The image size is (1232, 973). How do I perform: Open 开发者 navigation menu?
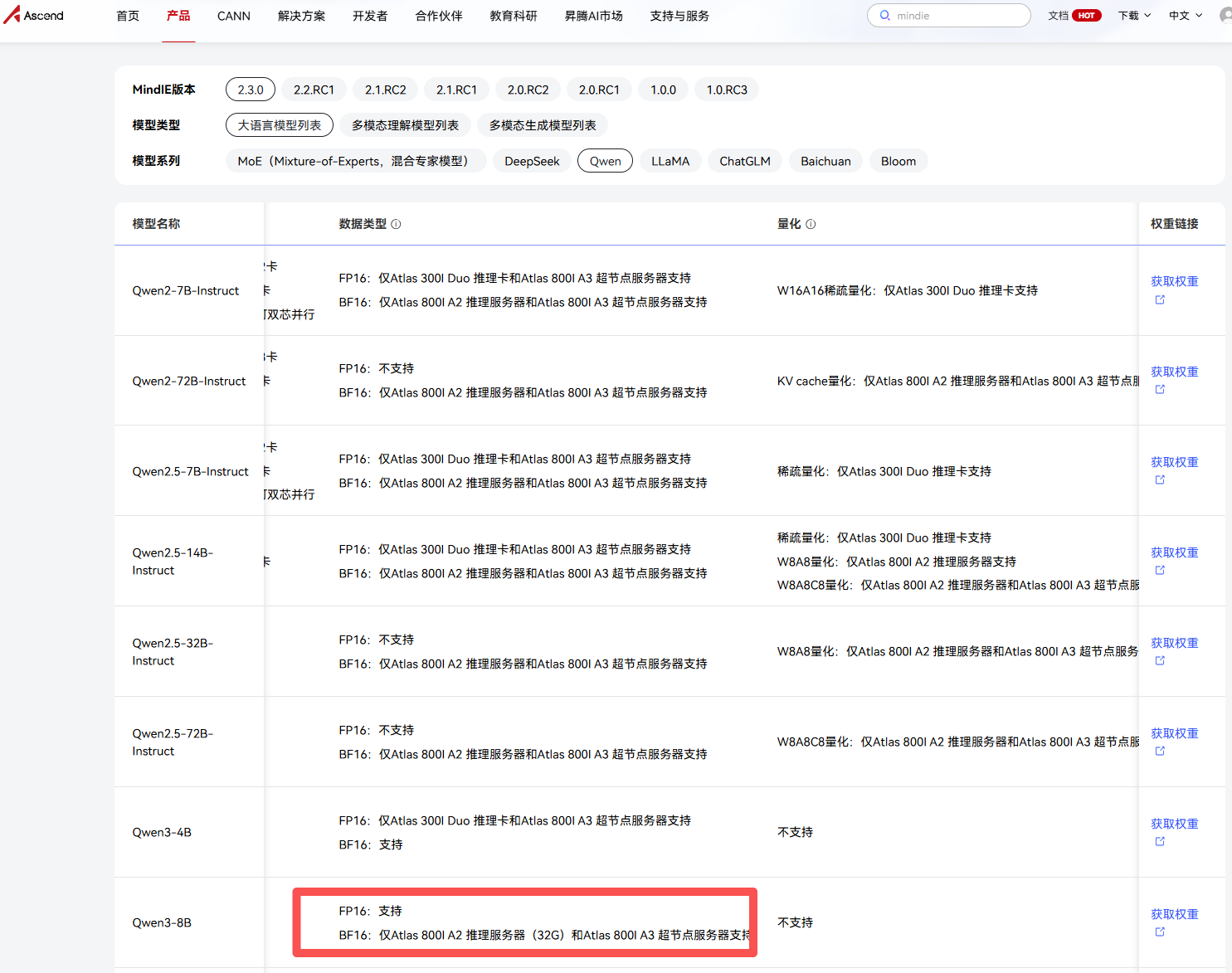[x=370, y=16]
